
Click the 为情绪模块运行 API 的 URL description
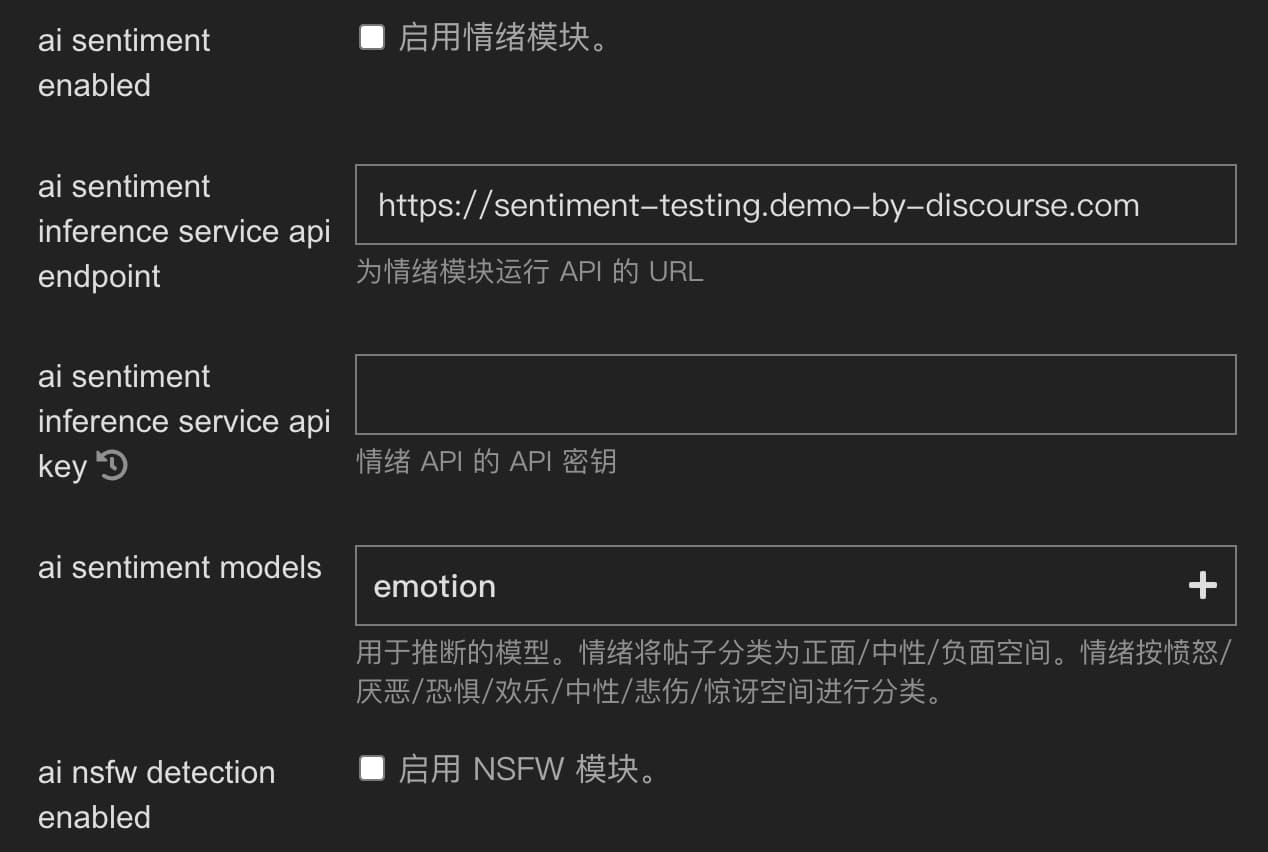[530, 271]
